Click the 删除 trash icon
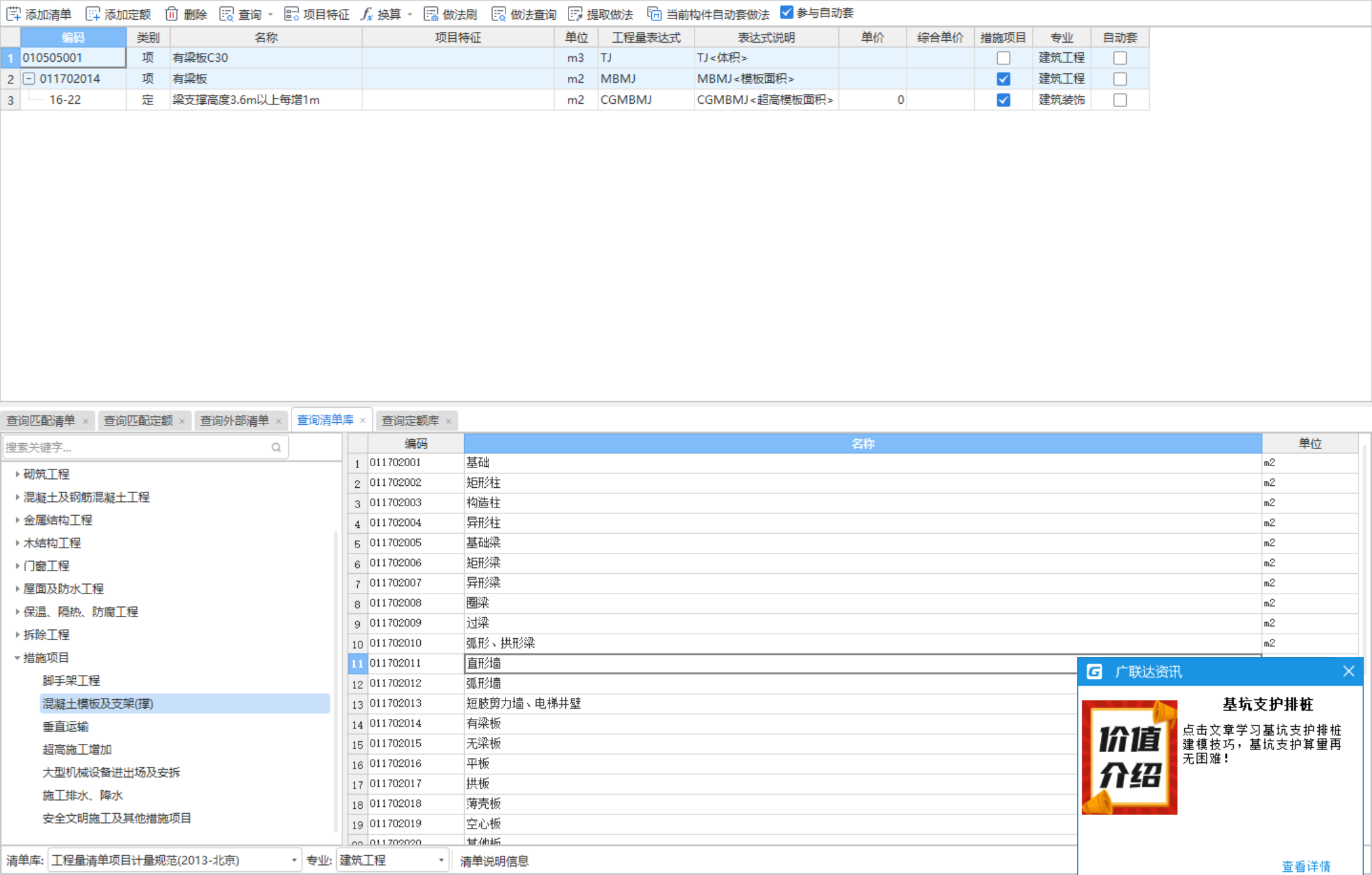 coord(171,14)
